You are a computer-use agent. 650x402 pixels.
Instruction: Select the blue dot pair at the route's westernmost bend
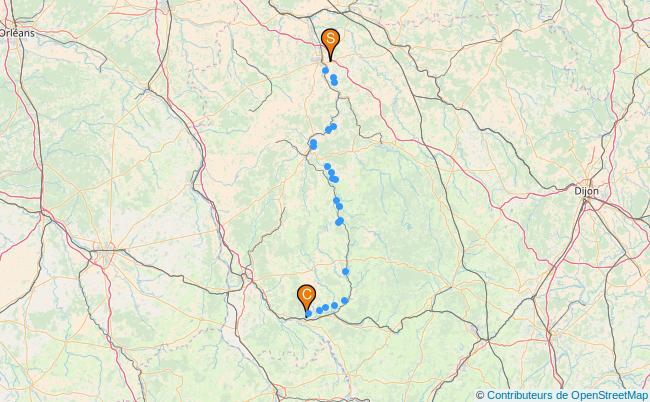313,144
